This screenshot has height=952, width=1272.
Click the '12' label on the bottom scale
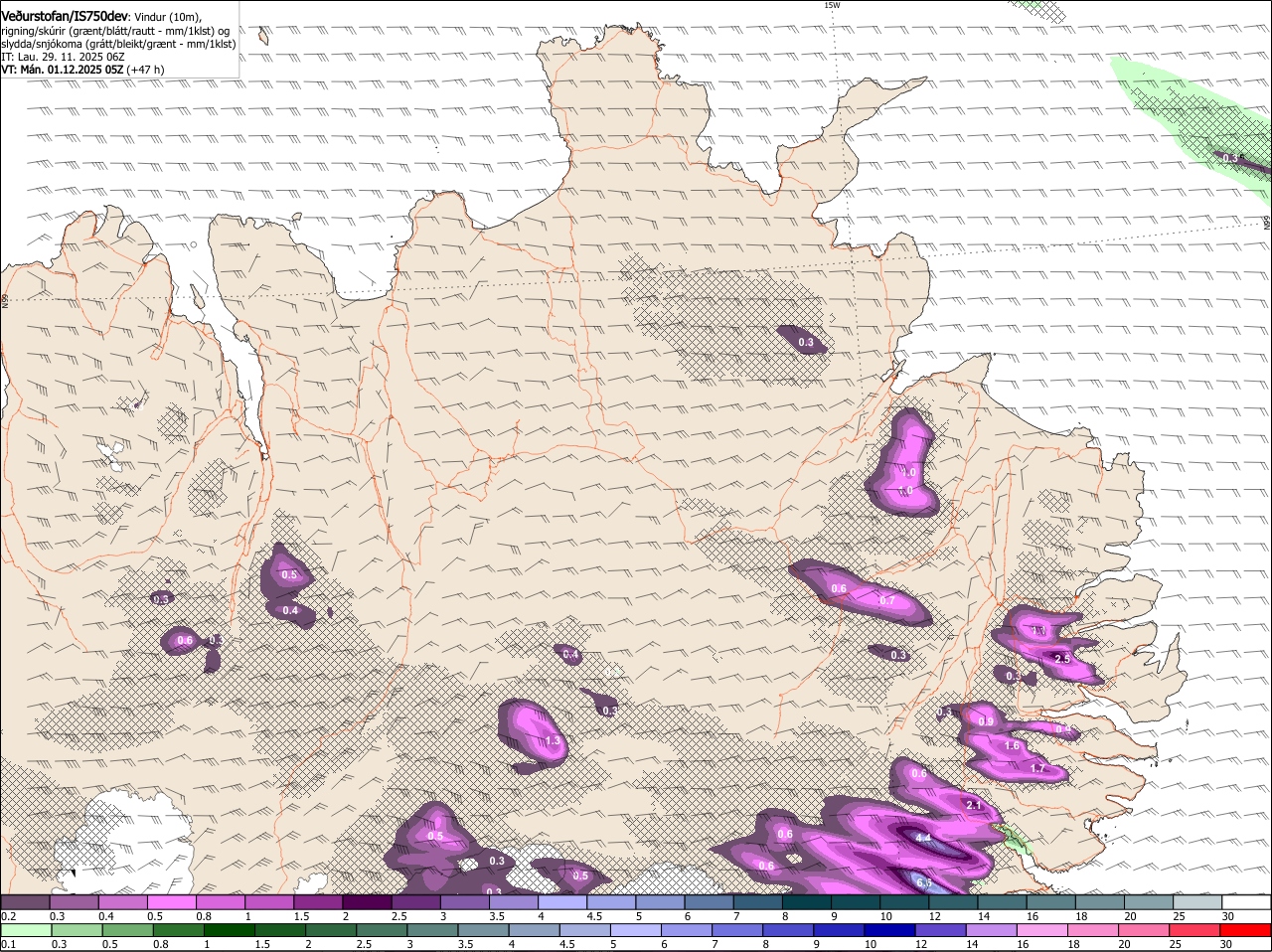(x=919, y=945)
